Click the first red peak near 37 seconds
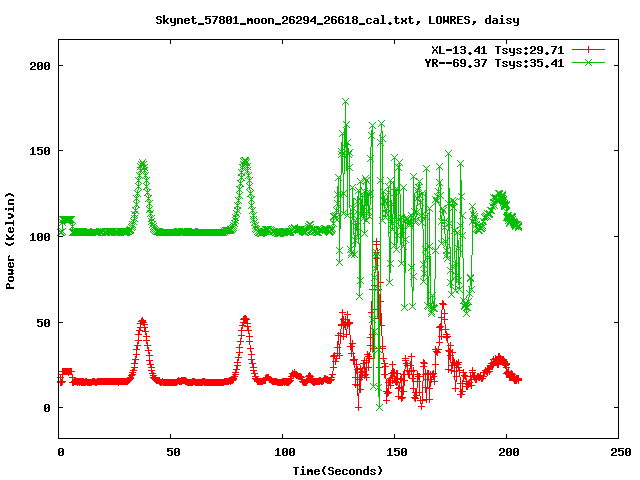The image size is (640, 480). [x=142, y=321]
